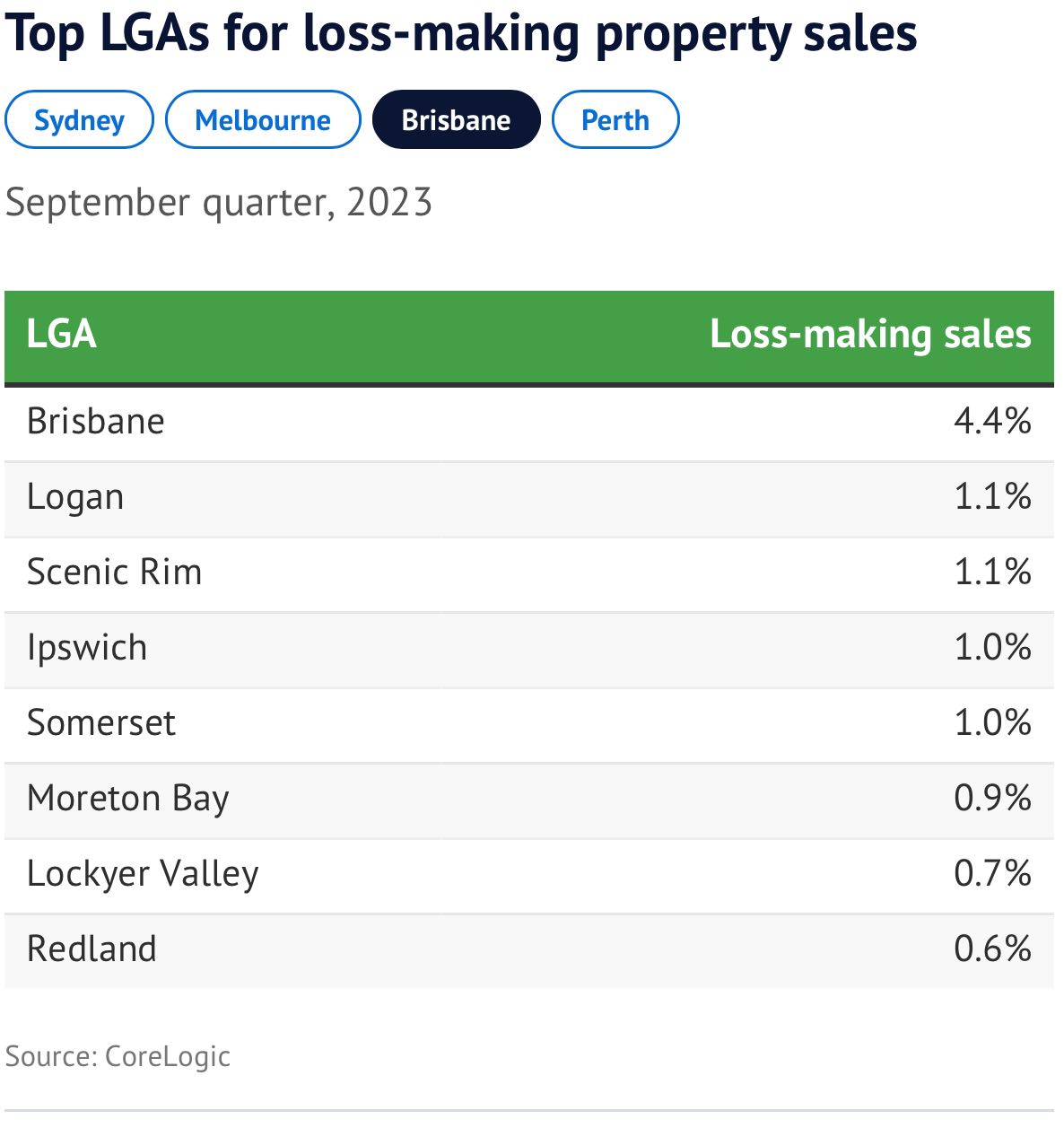Select the Brisbane row name in table
The width and height of the screenshot is (1064, 1128).
(x=96, y=421)
